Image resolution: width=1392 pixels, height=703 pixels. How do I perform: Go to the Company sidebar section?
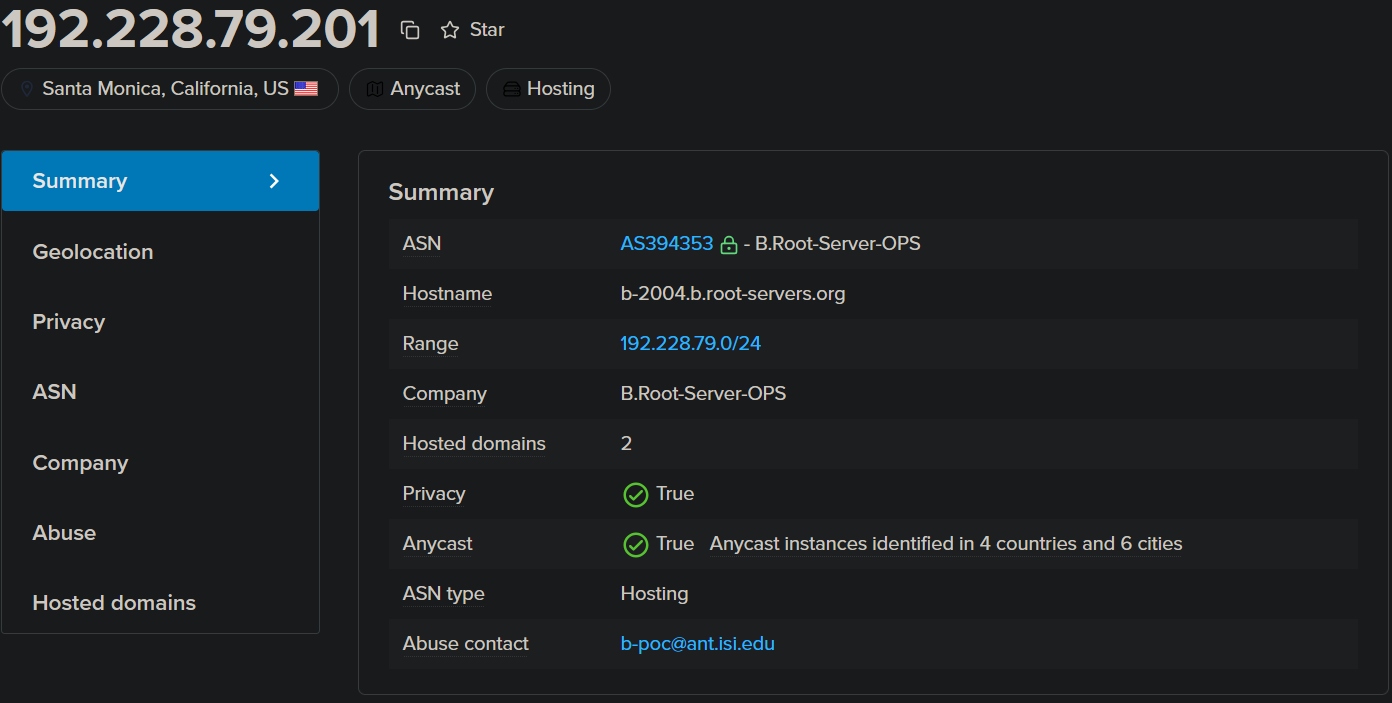[x=80, y=463]
